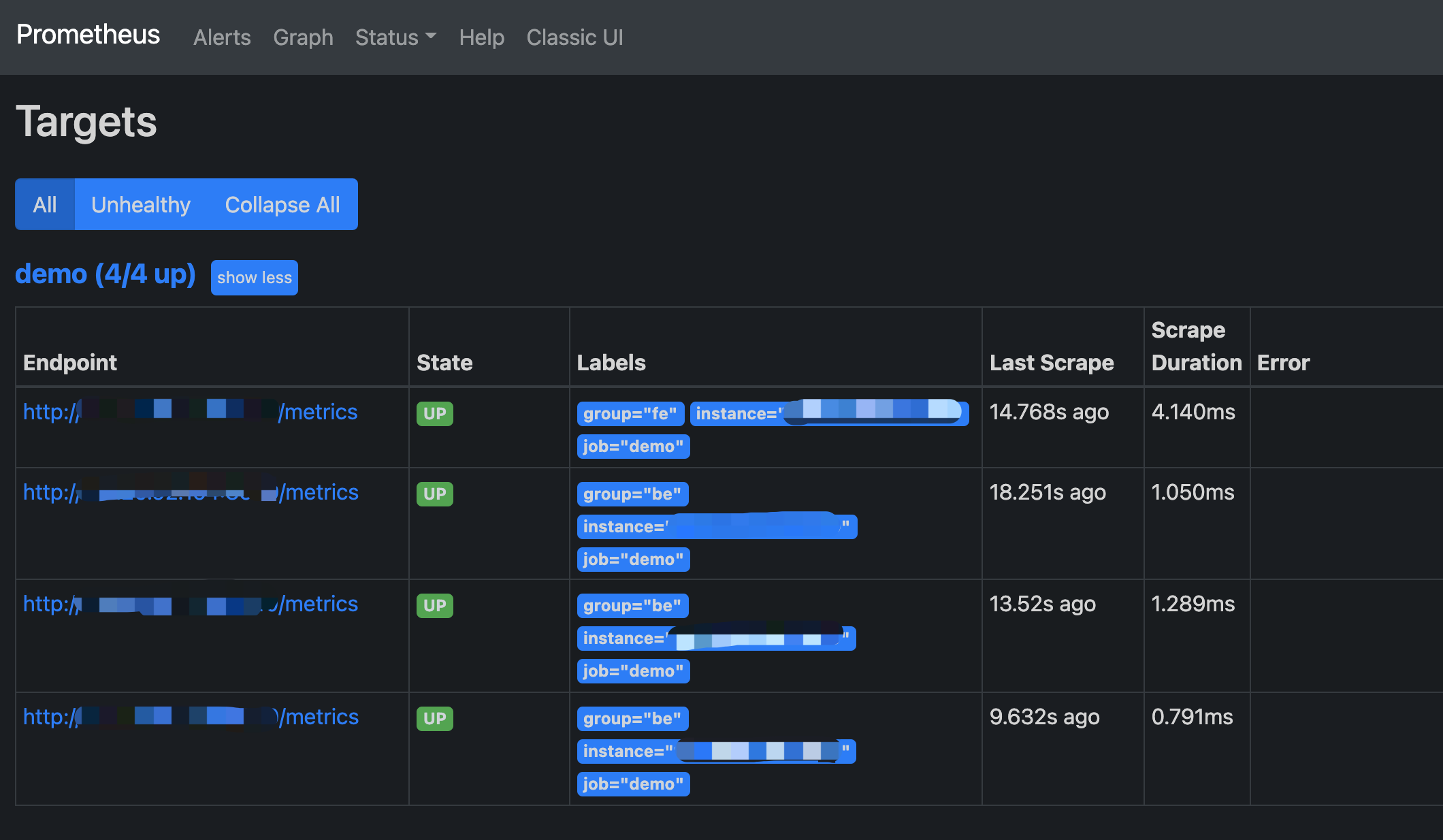The width and height of the screenshot is (1443, 840).
Task: Click the 9.632s ago last scrape value
Action: [1044, 717]
